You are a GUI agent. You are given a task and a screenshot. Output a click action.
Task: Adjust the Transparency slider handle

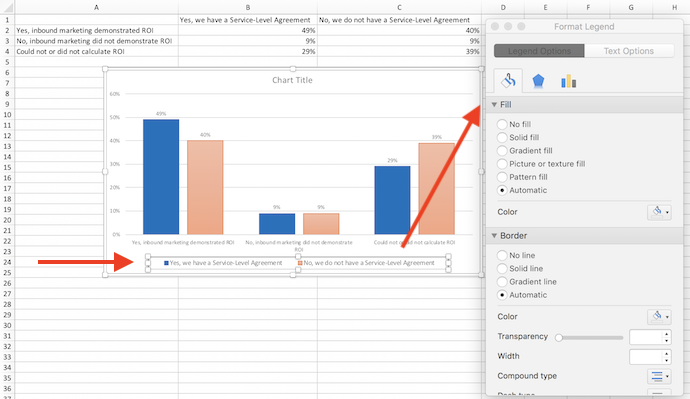558,338
